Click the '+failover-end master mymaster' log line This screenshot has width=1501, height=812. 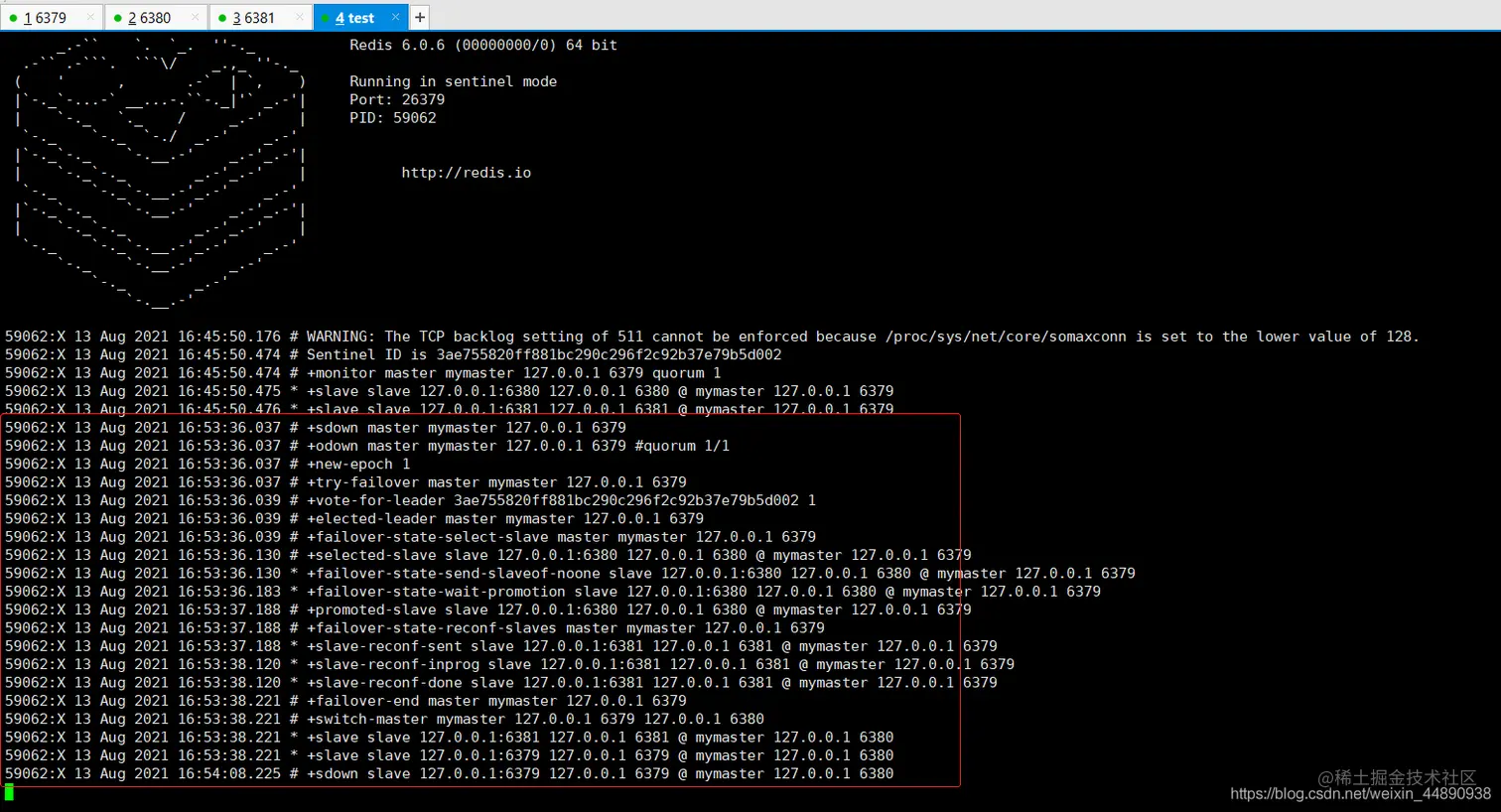pos(345,701)
